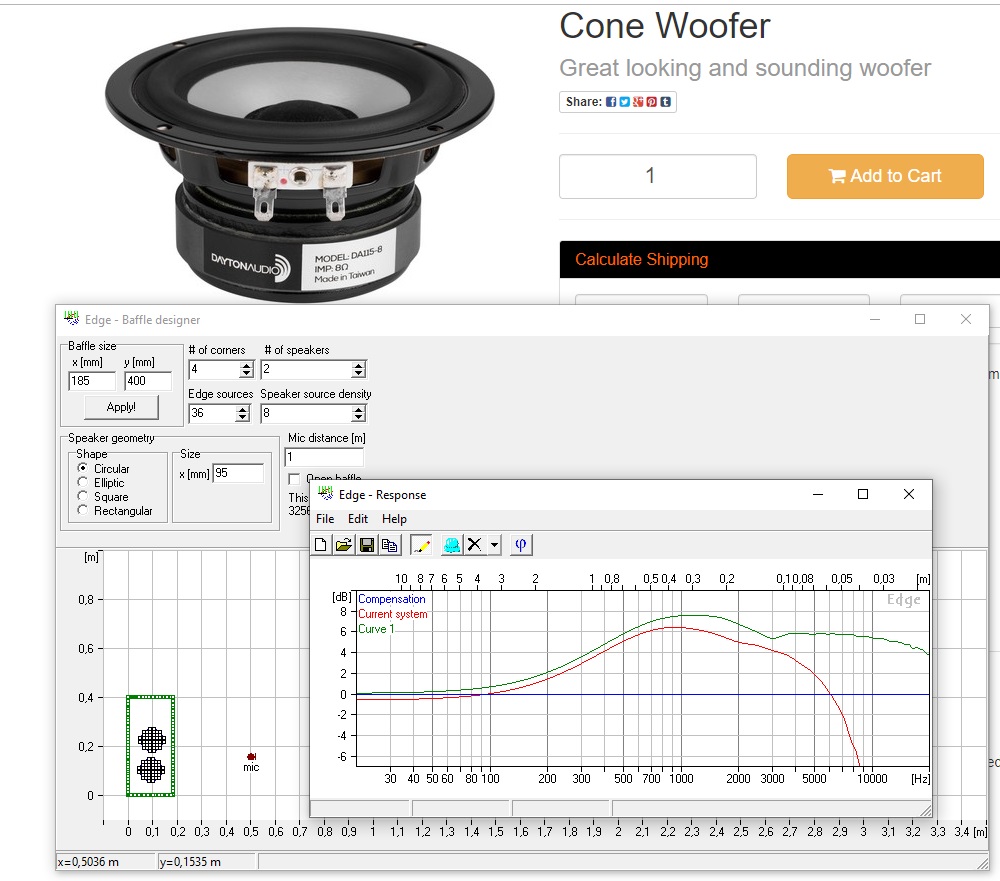Toggle the Open baffle checkbox
Viewport: 1000px width, 881px height.
pos(294,478)
